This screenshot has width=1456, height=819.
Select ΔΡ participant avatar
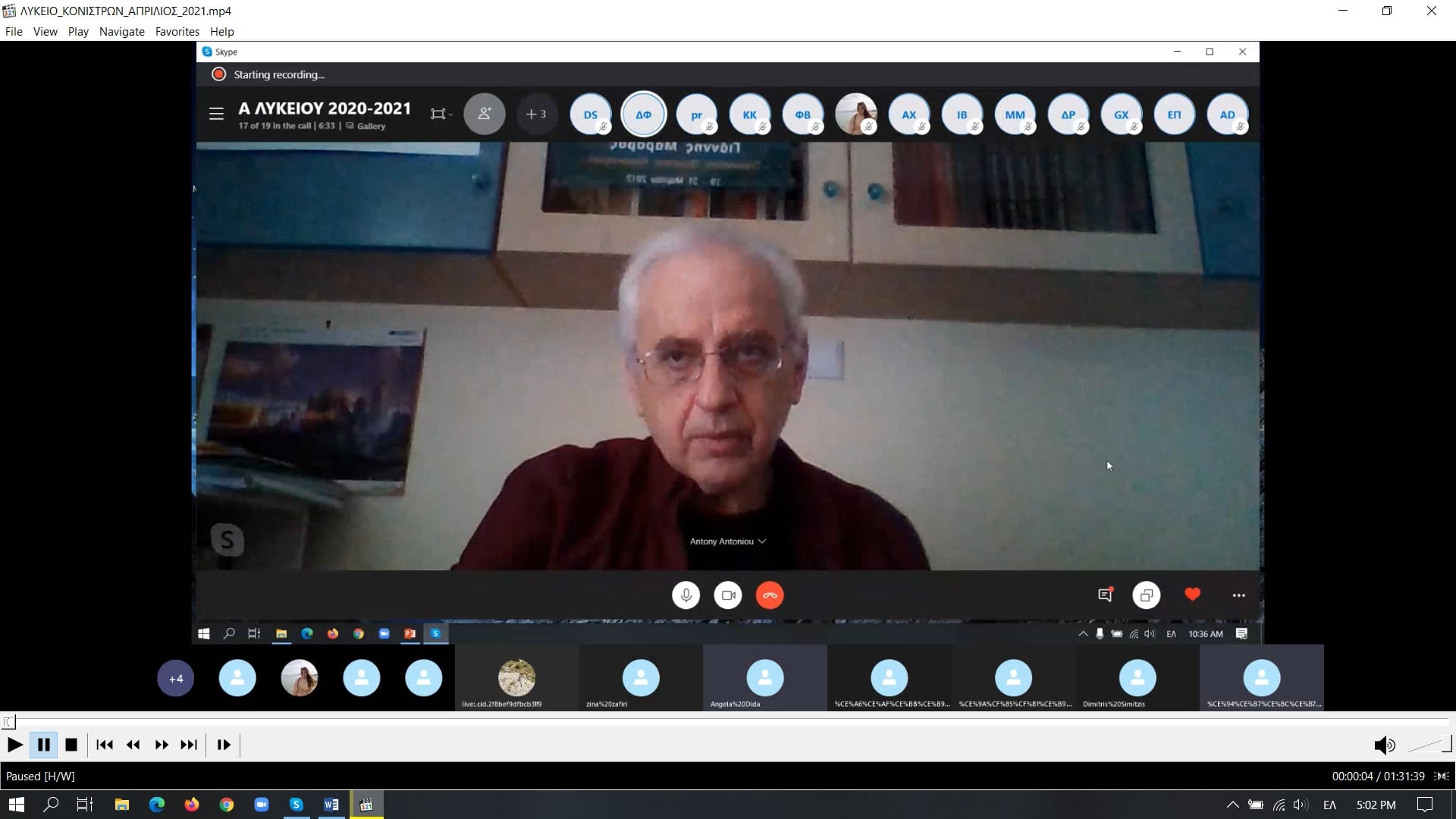[1068, 115]
